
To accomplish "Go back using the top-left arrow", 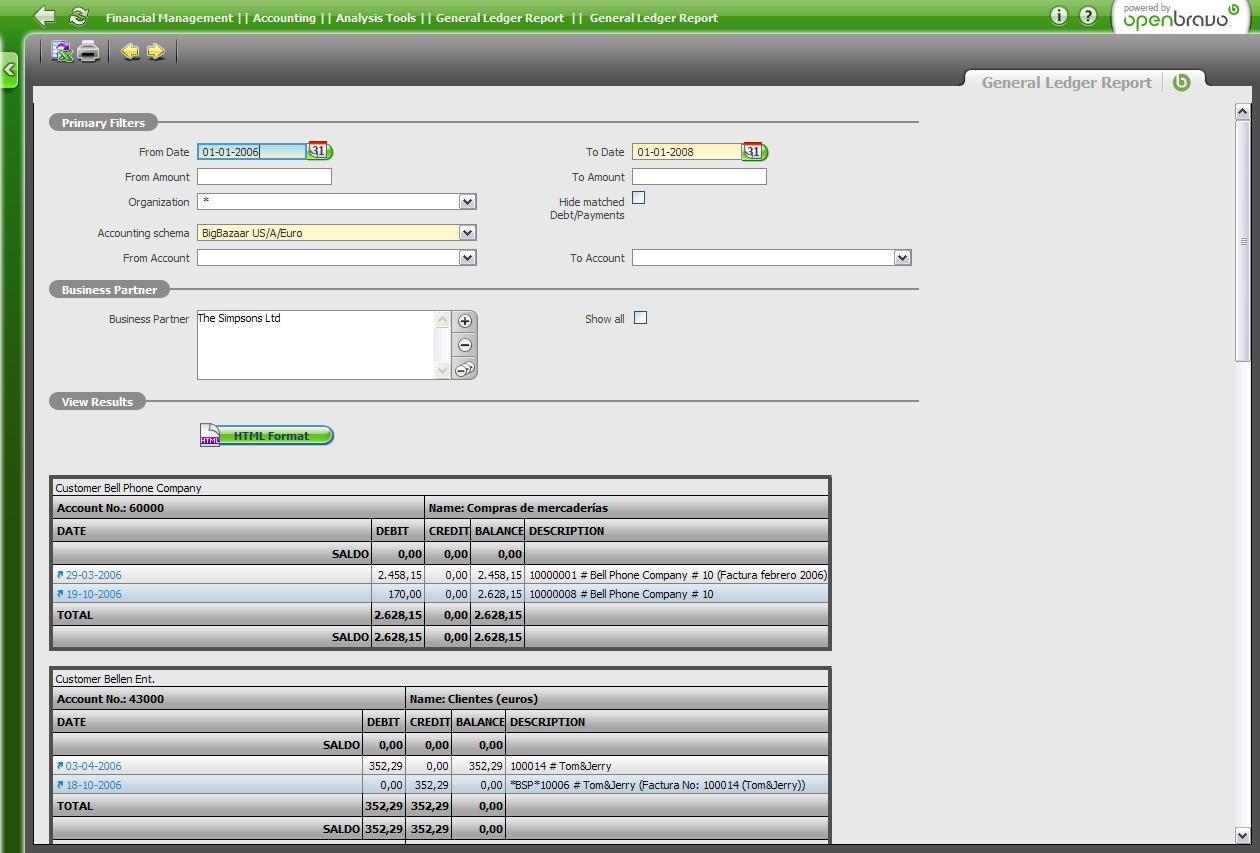I will point(44,17).
